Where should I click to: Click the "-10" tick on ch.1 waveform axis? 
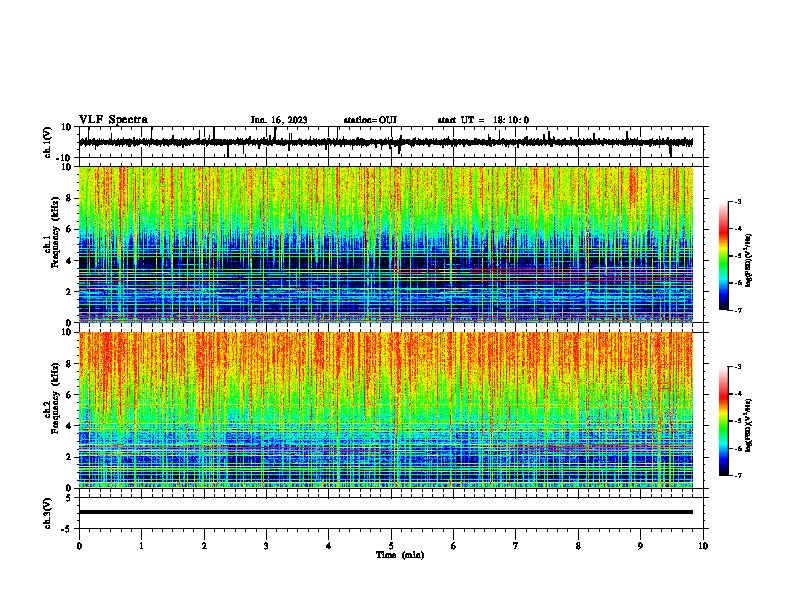click(65, 158)
